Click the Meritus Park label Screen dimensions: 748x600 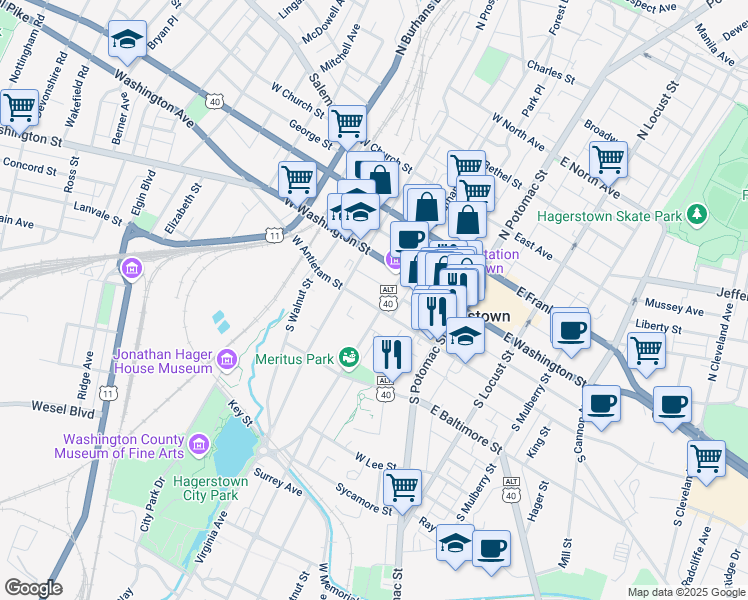click(x=294, y=359)
